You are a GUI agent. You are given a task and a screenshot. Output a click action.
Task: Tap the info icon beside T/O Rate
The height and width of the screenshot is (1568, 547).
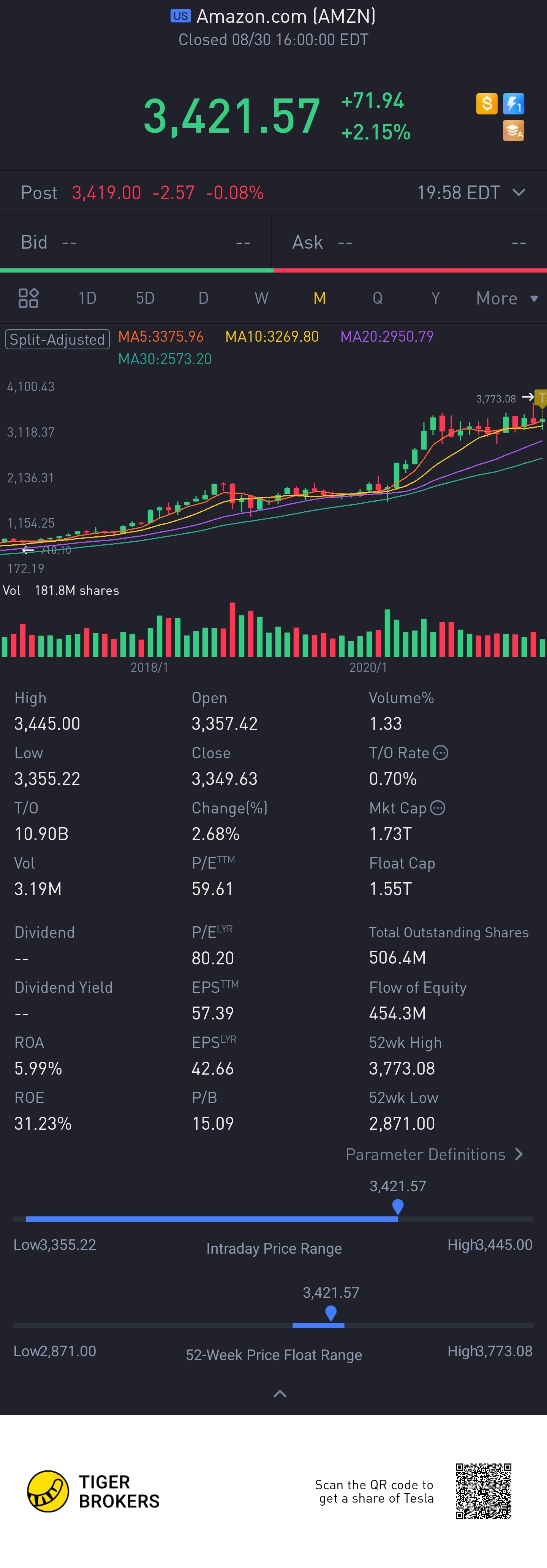pyautogui.click(x=441, y=753)
